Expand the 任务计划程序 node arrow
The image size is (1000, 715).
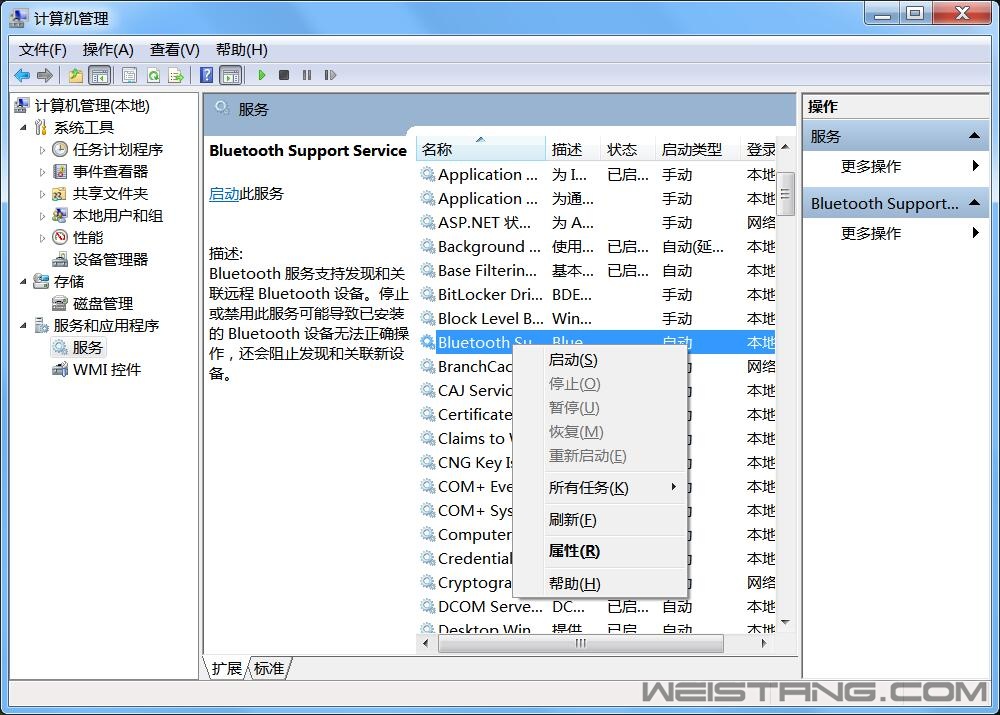(42, 151)
